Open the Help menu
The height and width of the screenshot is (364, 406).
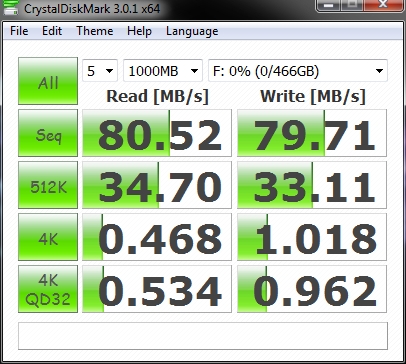tap(139, 31)
